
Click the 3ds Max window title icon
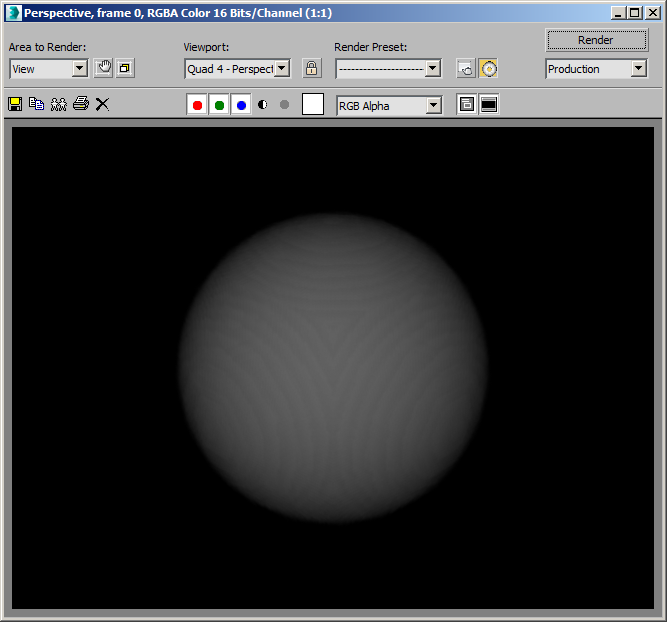(13, 13)
